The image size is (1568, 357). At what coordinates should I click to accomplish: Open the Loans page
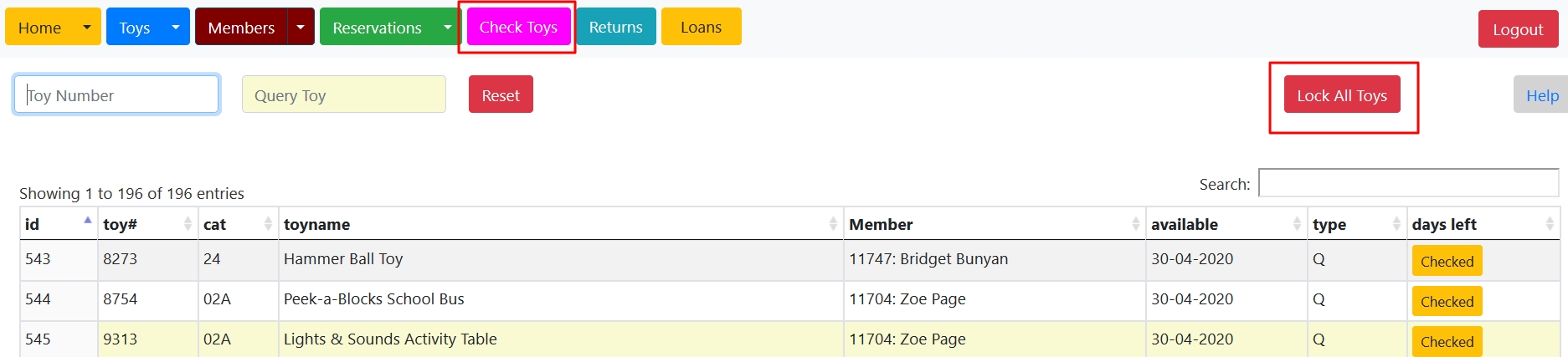point(701,27)
